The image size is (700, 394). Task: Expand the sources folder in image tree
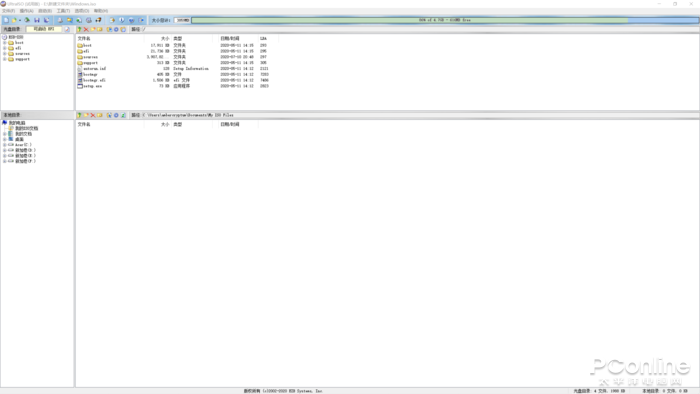pyautogui.click(x=5, y=54)
